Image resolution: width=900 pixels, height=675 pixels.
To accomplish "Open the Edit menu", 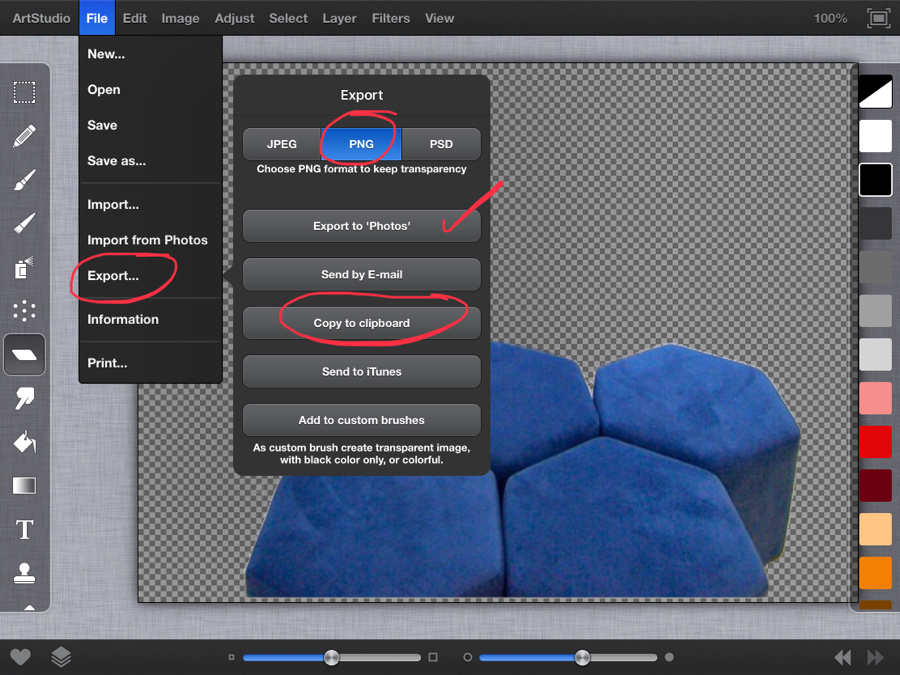I will click(135, 18).
